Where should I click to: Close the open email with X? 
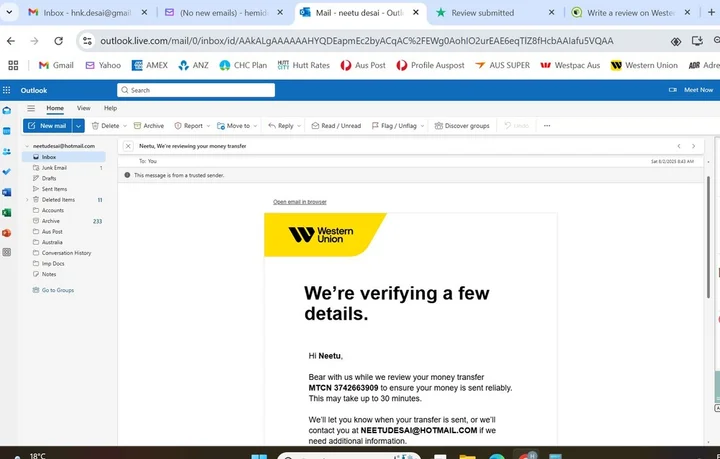(128, 146)
